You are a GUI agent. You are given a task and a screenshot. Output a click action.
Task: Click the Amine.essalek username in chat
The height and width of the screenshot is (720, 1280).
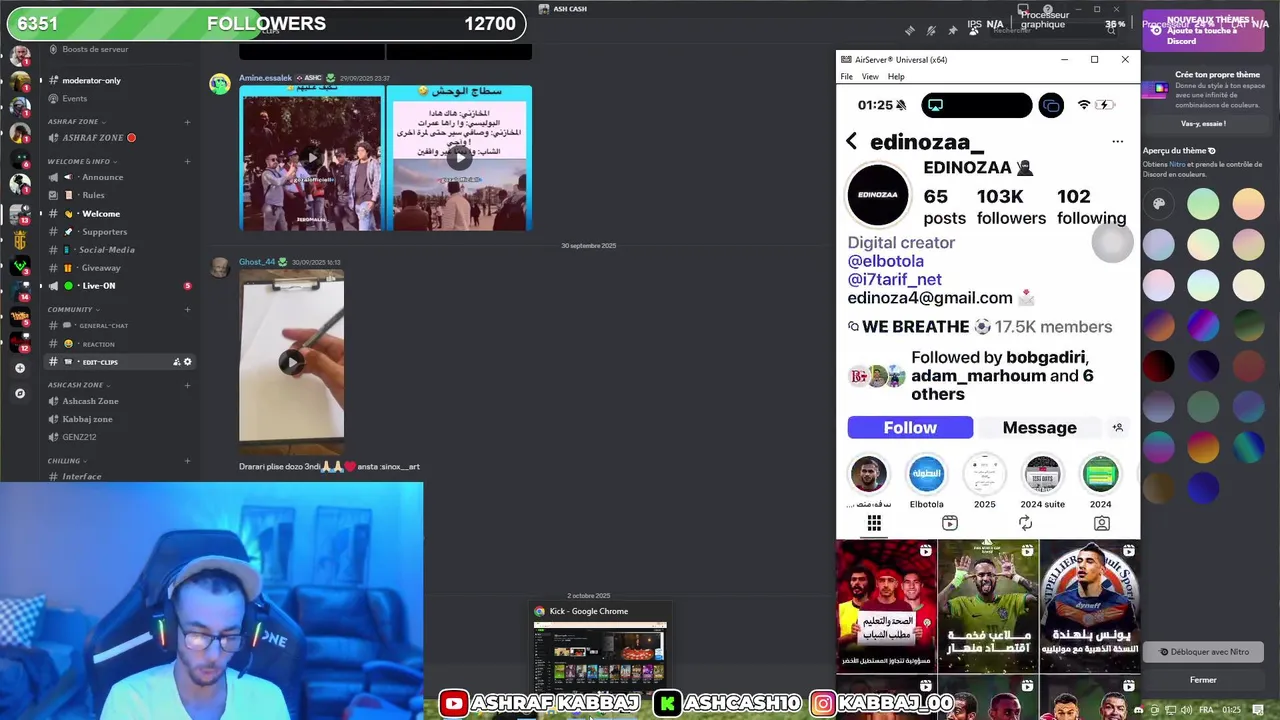(x=265, y=78)
